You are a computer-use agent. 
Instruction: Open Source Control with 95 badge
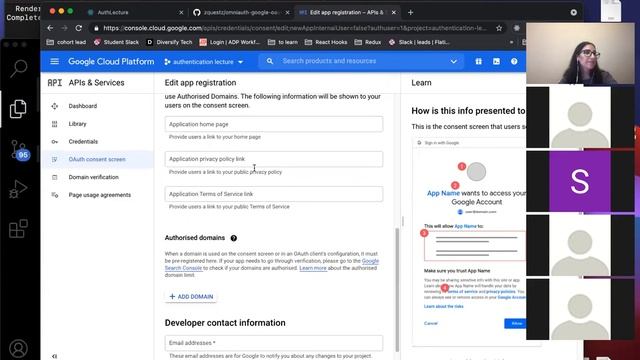19,149
